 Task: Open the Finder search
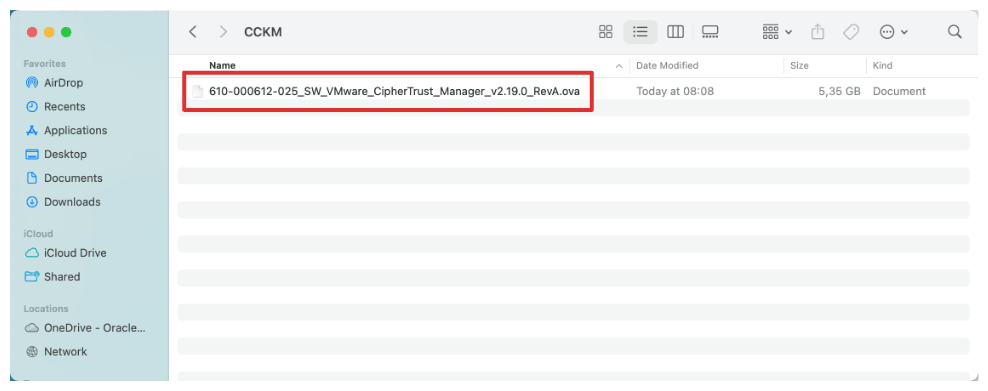tap(955, 32)
